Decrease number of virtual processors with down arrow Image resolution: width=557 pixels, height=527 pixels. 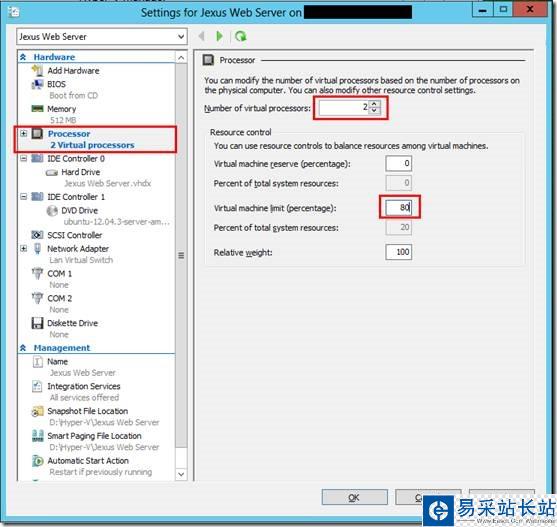pyautogui.click(x=374, y=110)
